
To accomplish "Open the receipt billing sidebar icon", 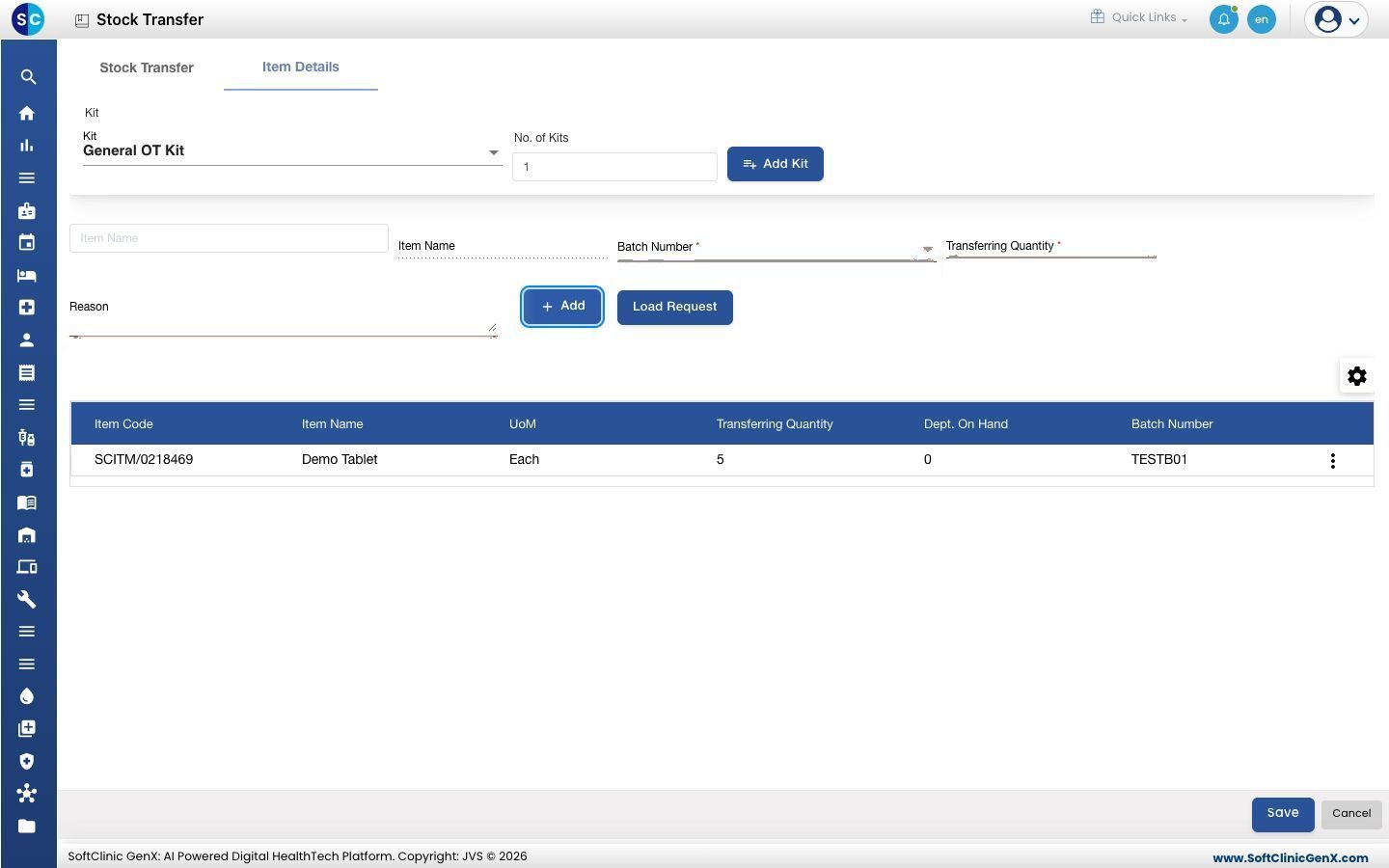I will click(x=27, y=372).
